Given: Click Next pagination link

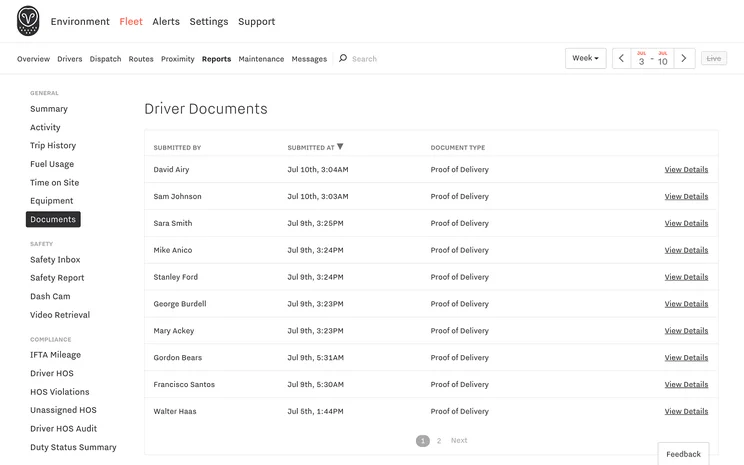Looking at the screenshot, I should (x=459, y=440).
